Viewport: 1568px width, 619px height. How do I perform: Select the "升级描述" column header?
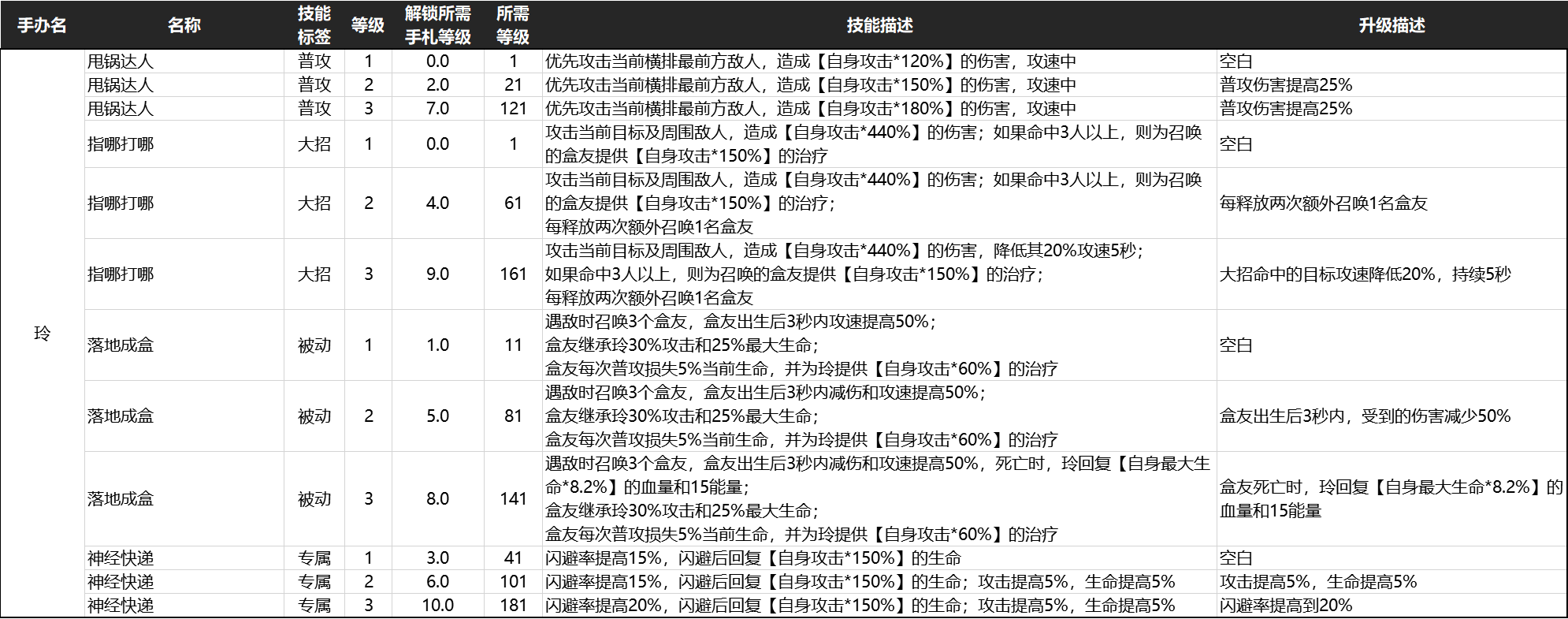1392,25
